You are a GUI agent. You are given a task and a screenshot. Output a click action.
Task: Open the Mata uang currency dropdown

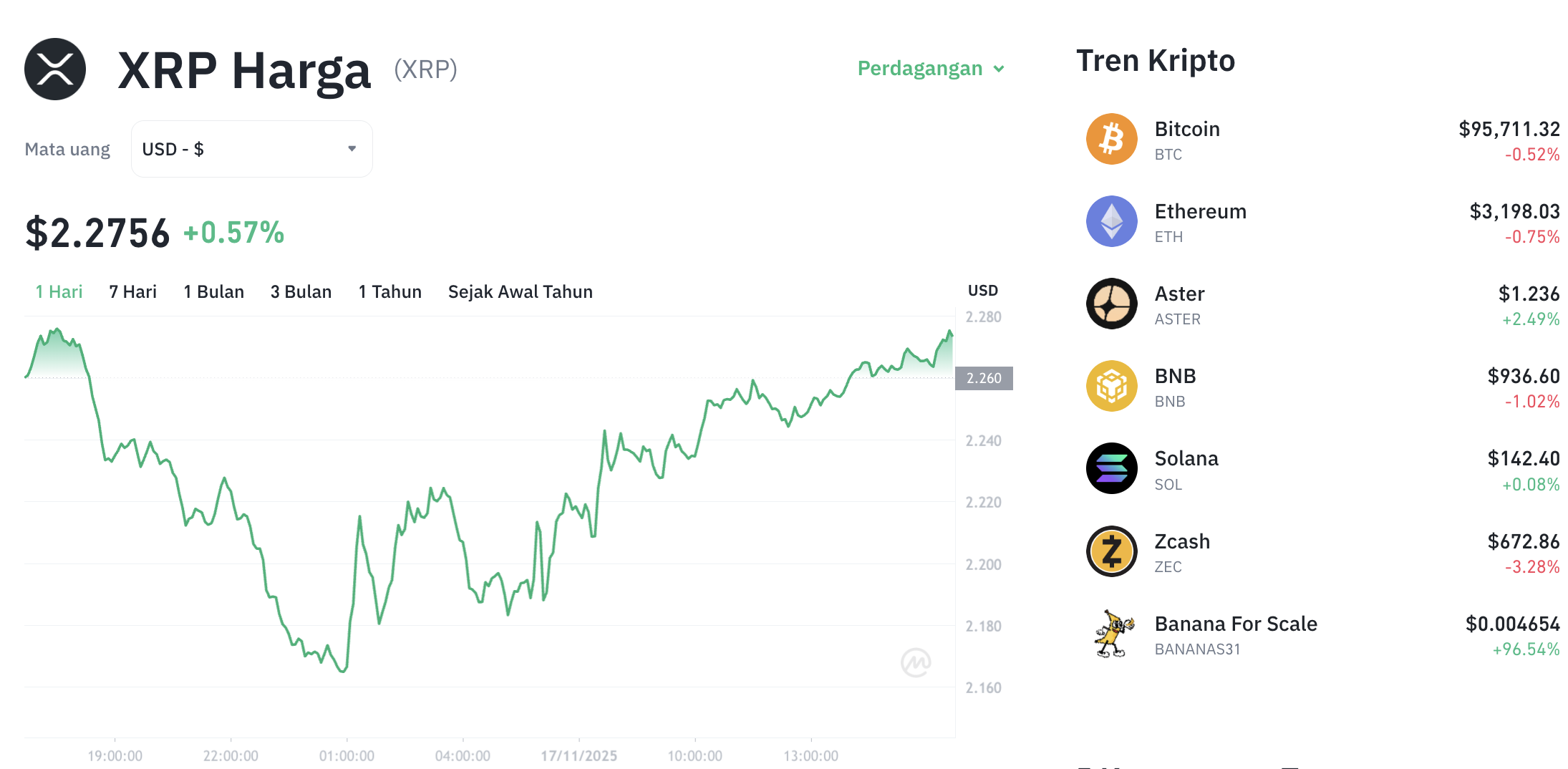tap(251, 148)
